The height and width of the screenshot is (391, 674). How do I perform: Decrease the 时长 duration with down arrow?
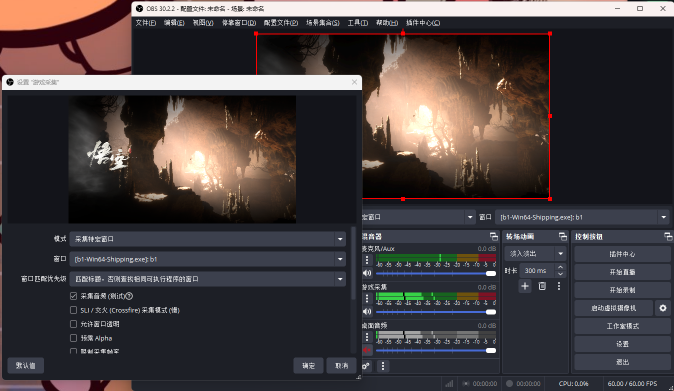[x=560, y=274]
